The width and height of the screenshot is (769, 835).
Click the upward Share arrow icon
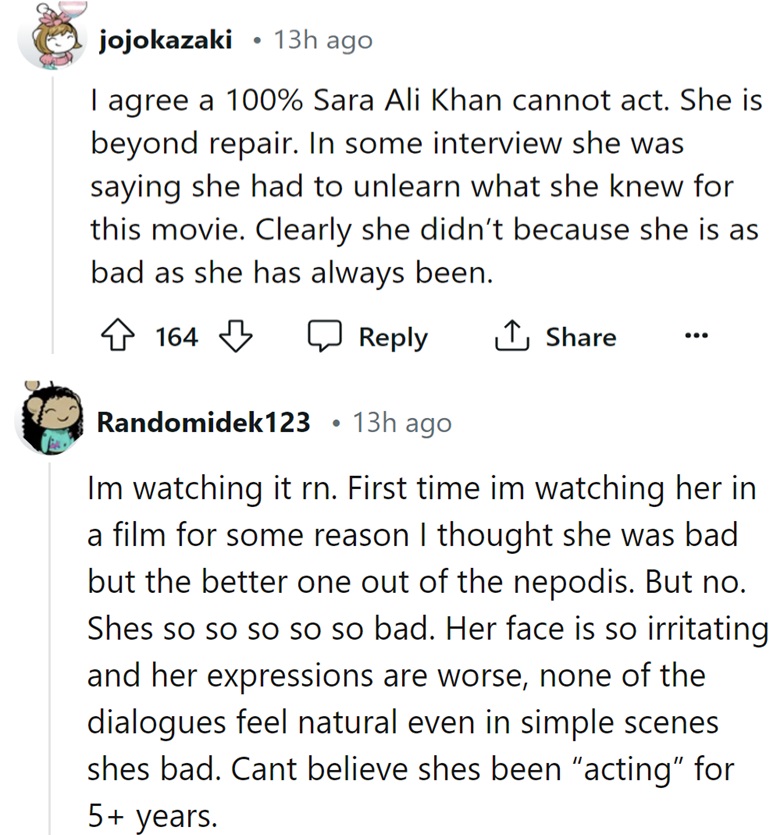513,335
